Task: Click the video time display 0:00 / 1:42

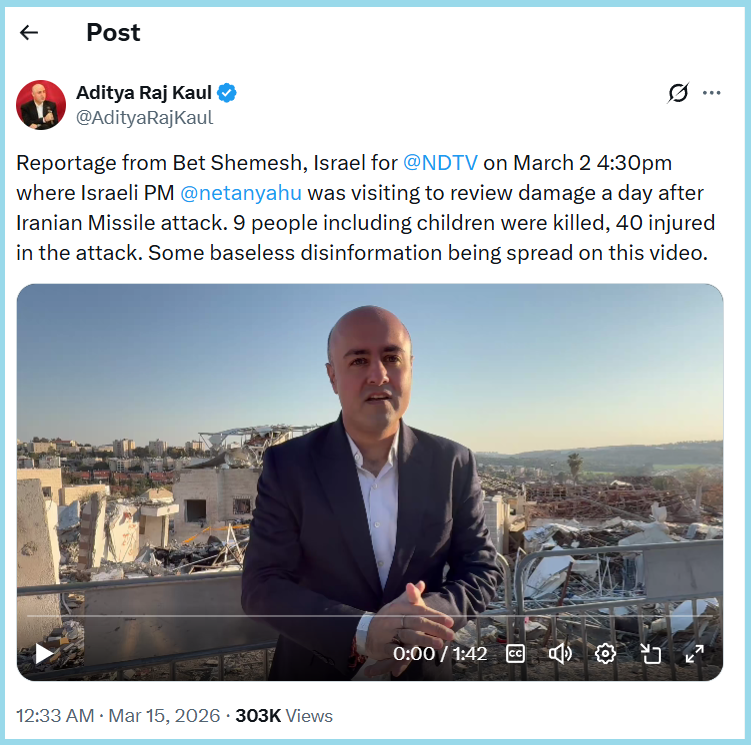Action: 441,653
